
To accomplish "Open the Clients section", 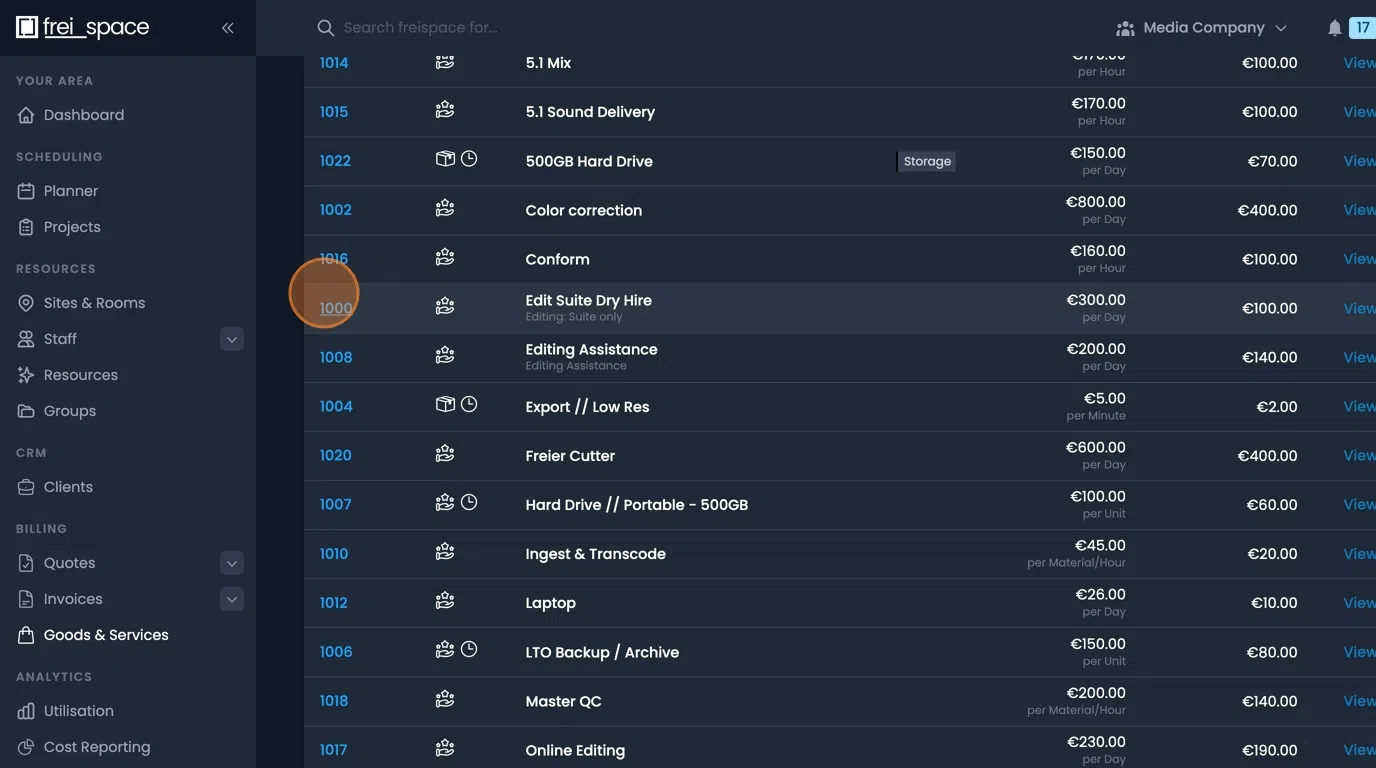I will point(67,486).
